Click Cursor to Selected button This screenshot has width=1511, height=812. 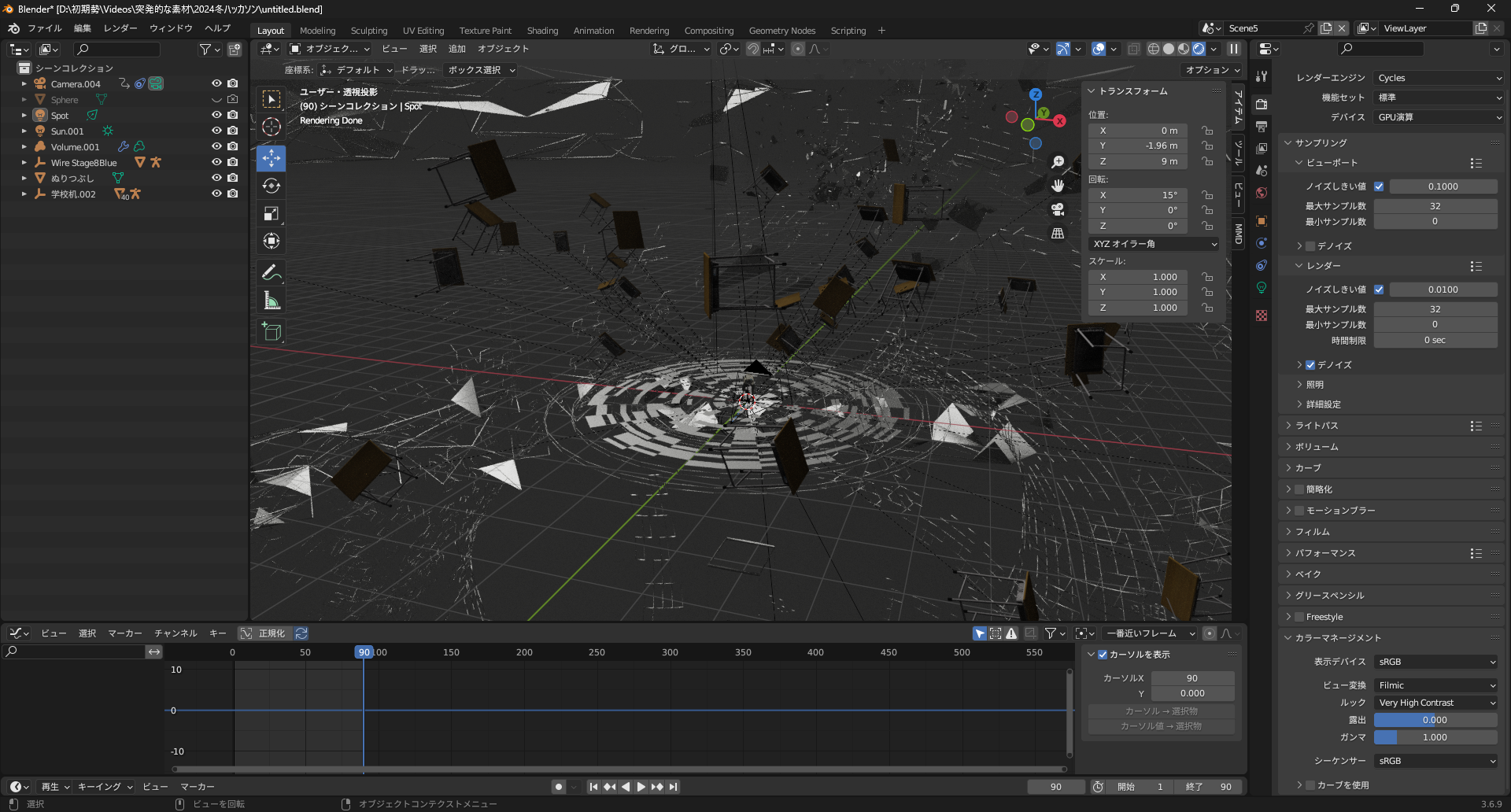point(1162,711)
